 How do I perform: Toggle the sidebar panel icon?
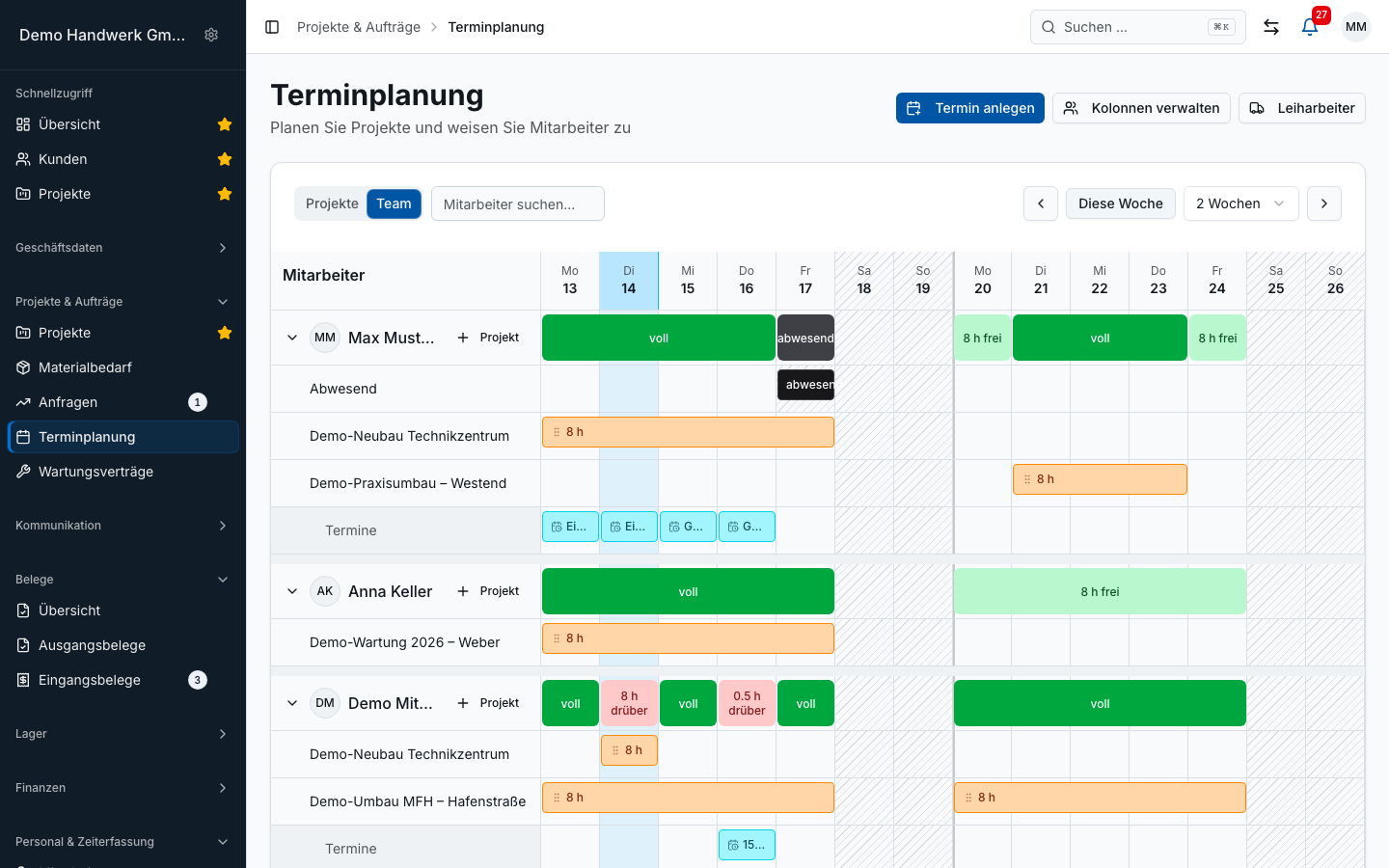(272, 27)
